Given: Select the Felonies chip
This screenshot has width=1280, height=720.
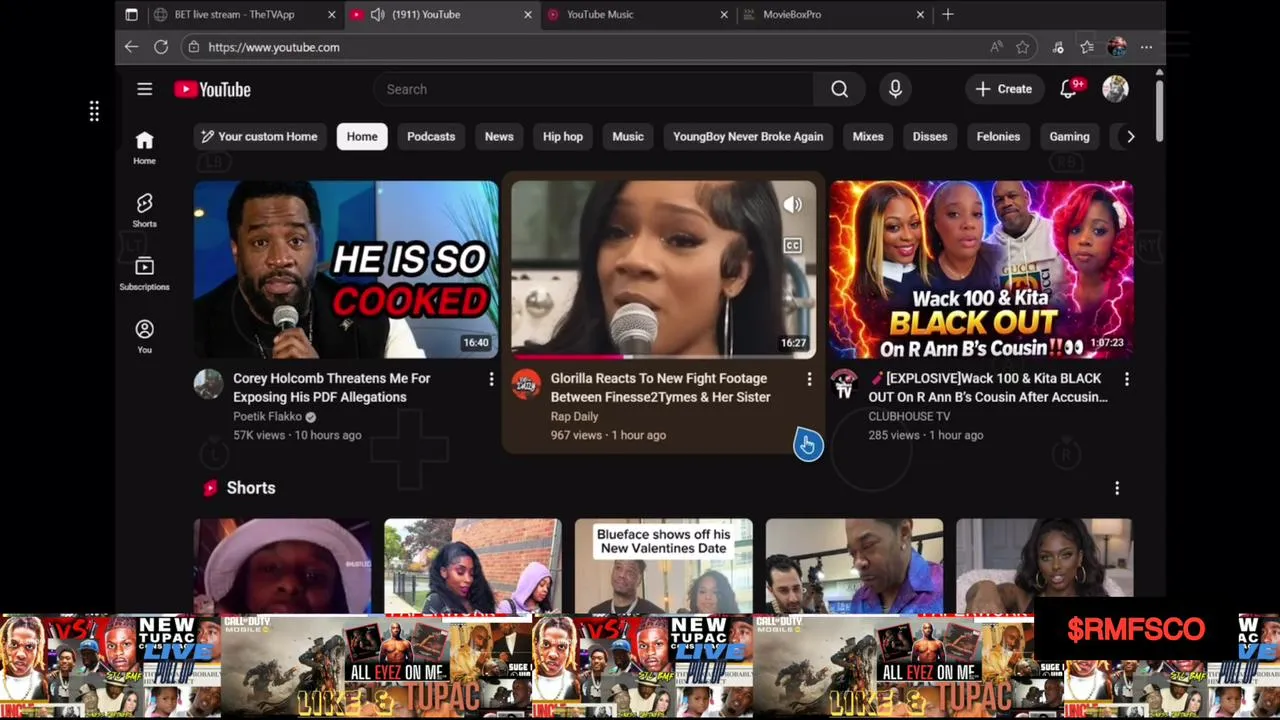Looking at the screenshot, I should pyautogui.click(x=998, y=137).
